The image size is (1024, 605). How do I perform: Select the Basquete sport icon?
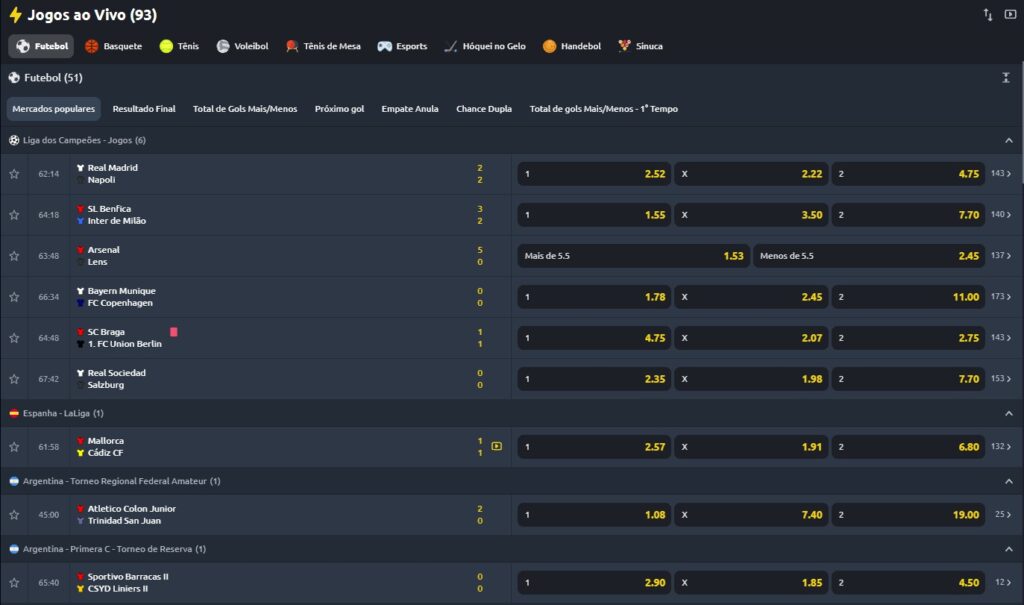tap(92, 46)
